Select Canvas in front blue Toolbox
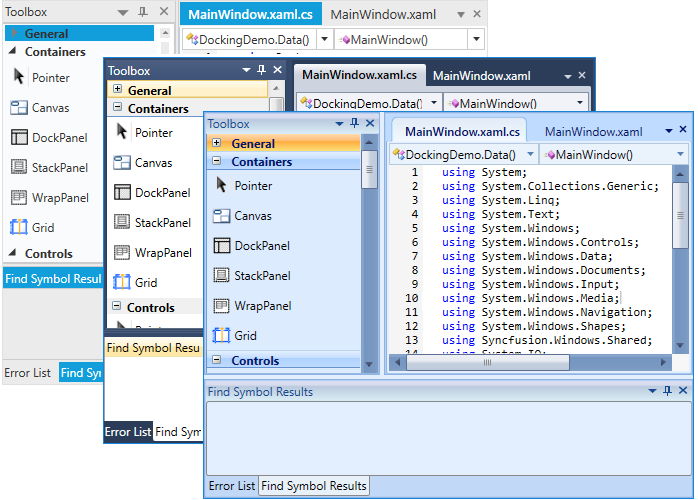 252,216
